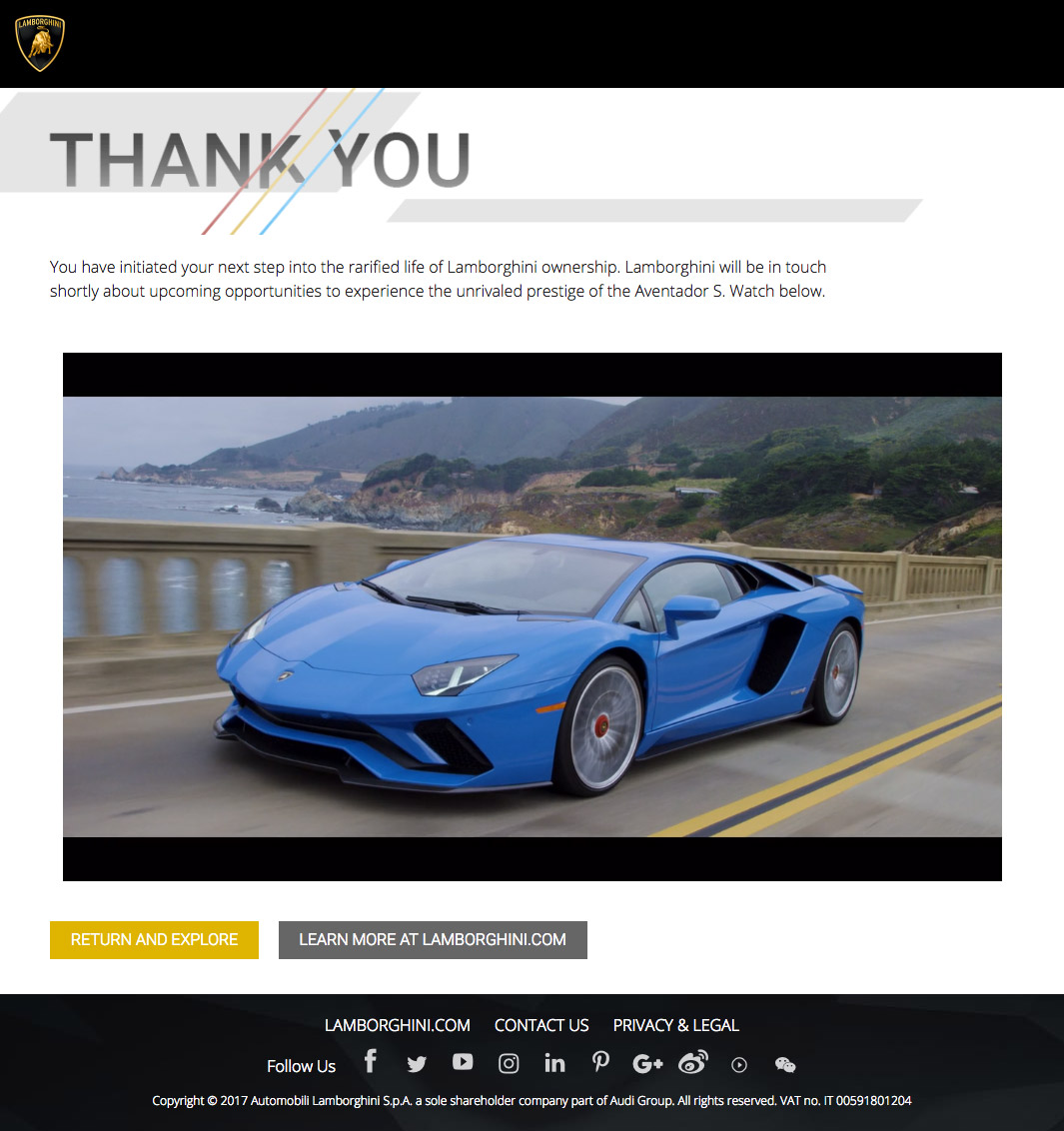Click the circled play icon in footer
The height and width of the screenshot is (1131, 1064).
coord(739,1065)
